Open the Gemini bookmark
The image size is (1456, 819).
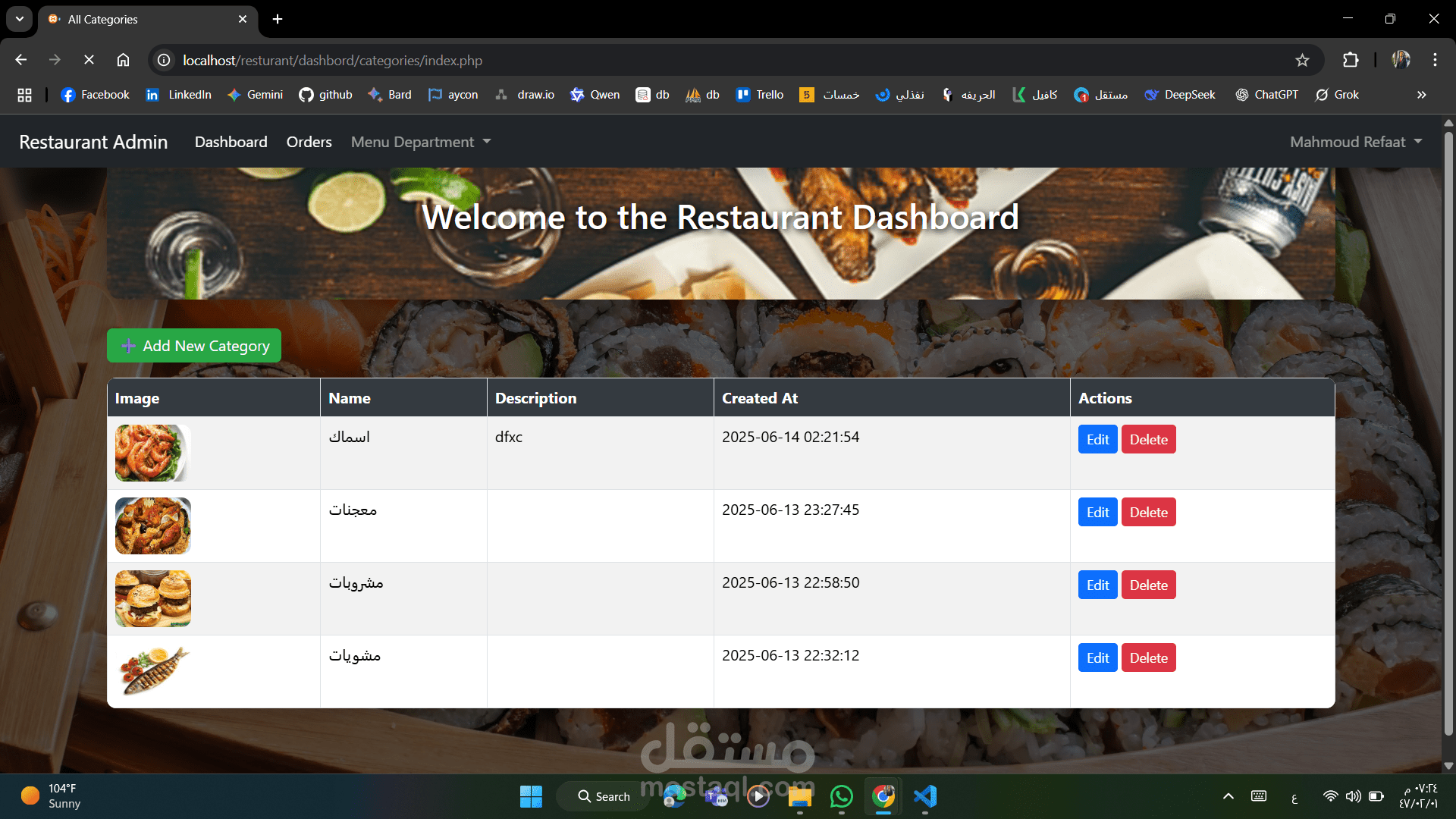(x=255, y=95)
